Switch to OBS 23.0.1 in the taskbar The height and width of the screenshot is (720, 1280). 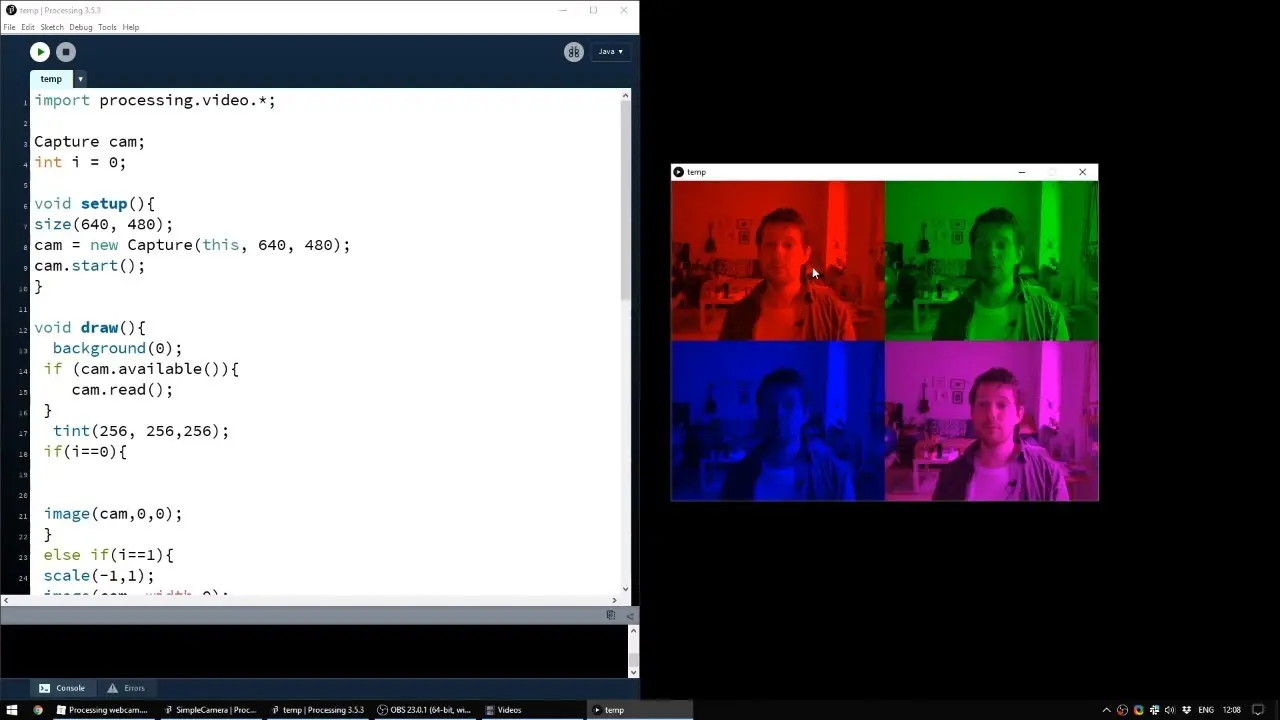click(x=424, y=710)
